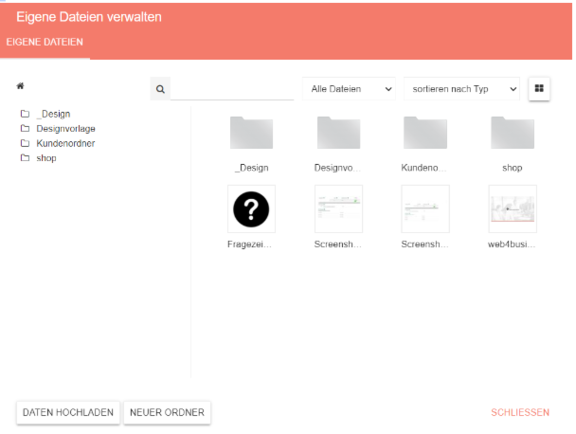The height and width of the screenshot is (434, 576).
Task: Select shop label in folder tree
Action: coord(46,158)
